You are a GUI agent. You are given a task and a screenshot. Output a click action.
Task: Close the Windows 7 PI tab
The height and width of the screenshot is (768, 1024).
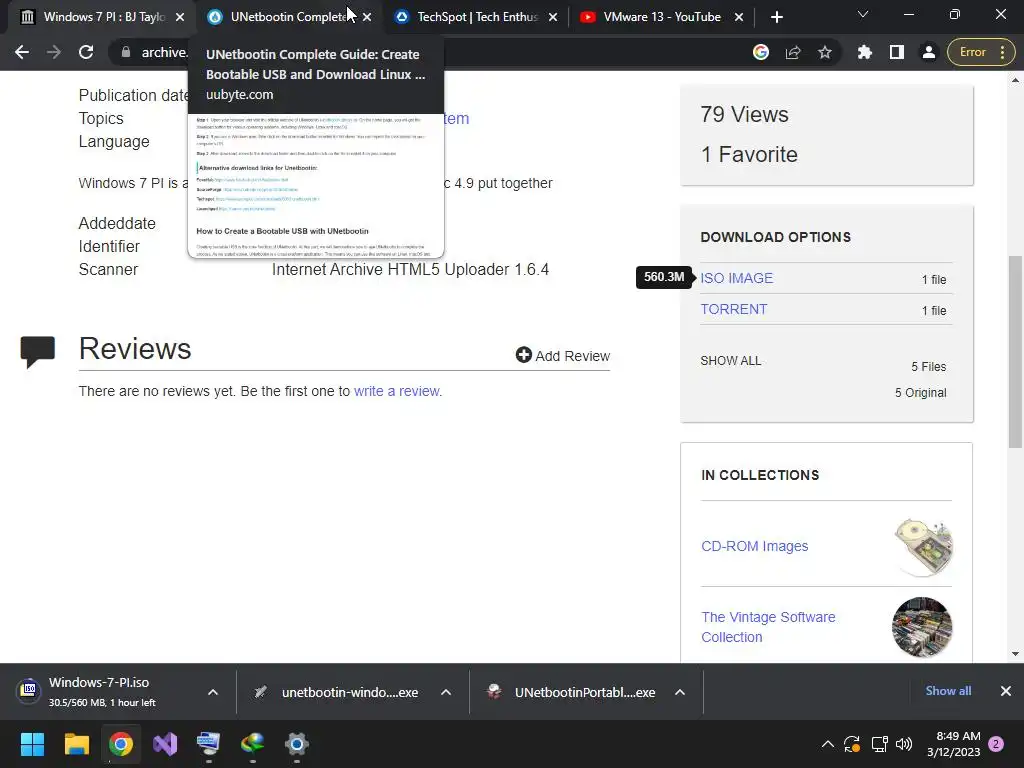click(x=180, y=17)
